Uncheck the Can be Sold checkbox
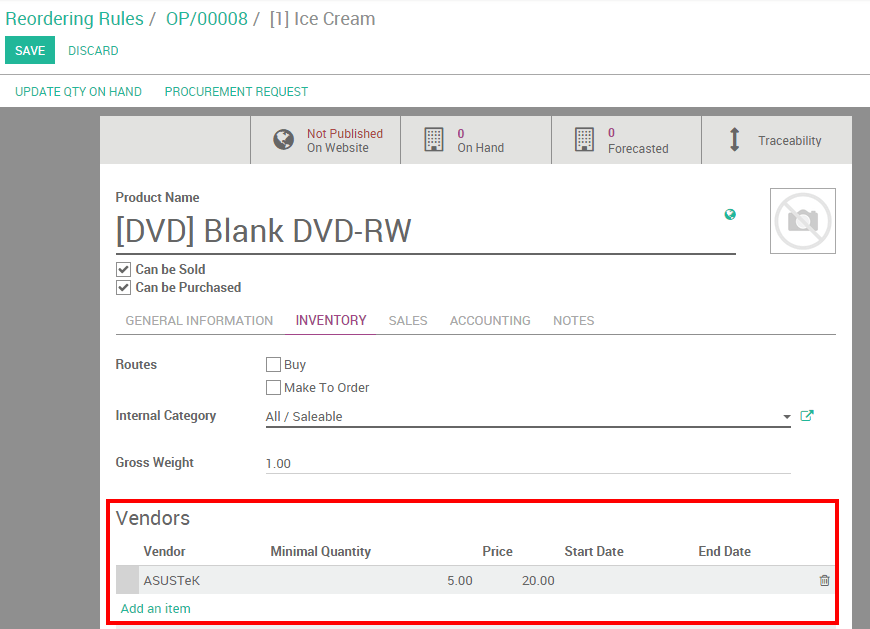This screenshot has width=870, height=629. pyautogui.click(x=123, y=269)
